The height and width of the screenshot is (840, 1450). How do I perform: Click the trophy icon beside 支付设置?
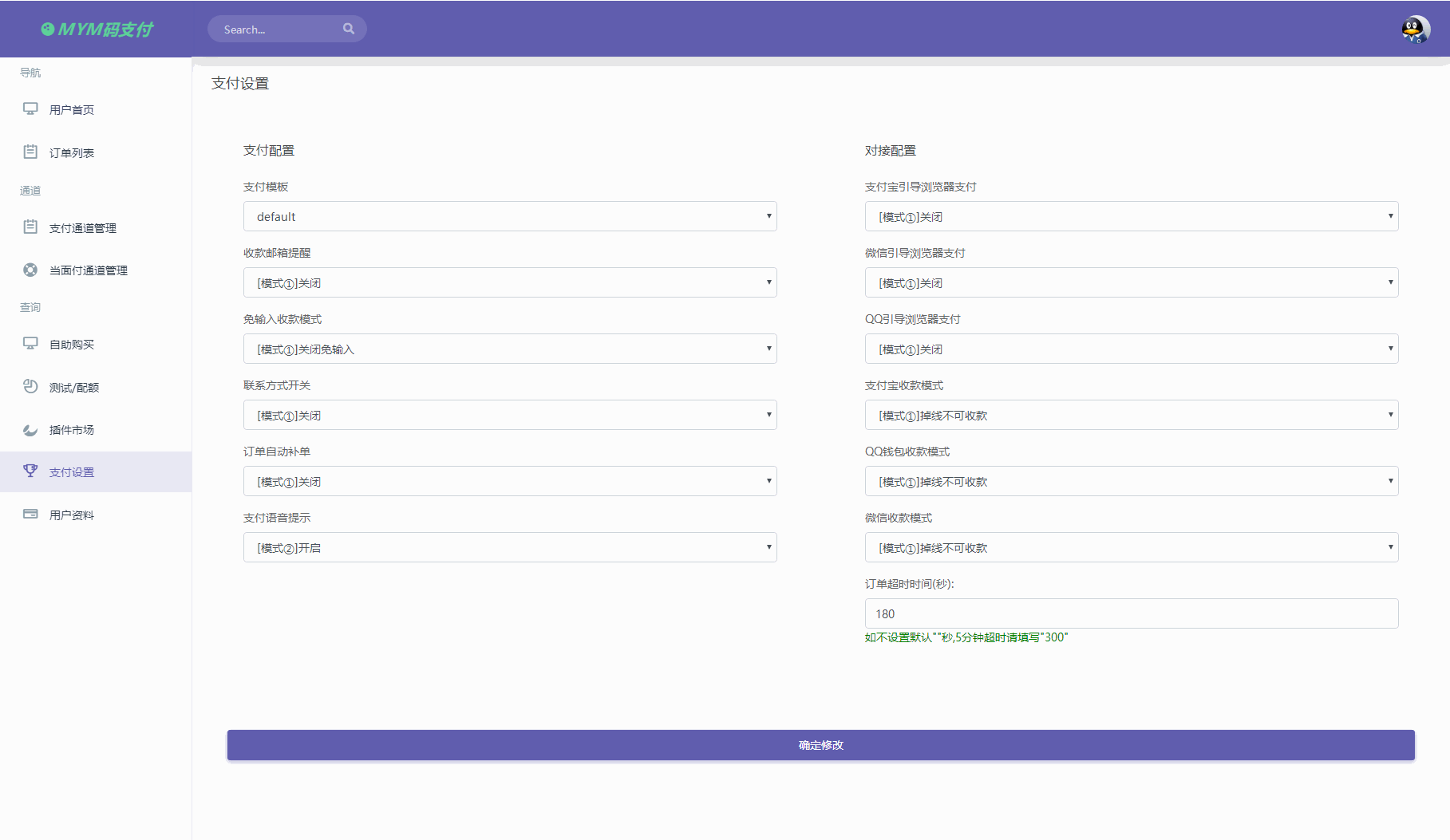pos(30,471)
